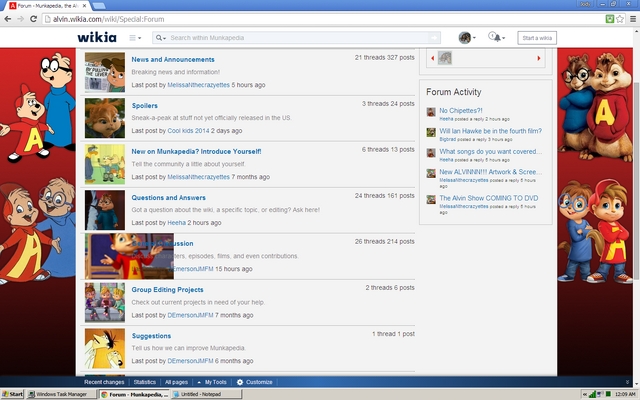
Task: Open the notifications bell dropdown
Action: pyautogui.click(x=496, y=38)
